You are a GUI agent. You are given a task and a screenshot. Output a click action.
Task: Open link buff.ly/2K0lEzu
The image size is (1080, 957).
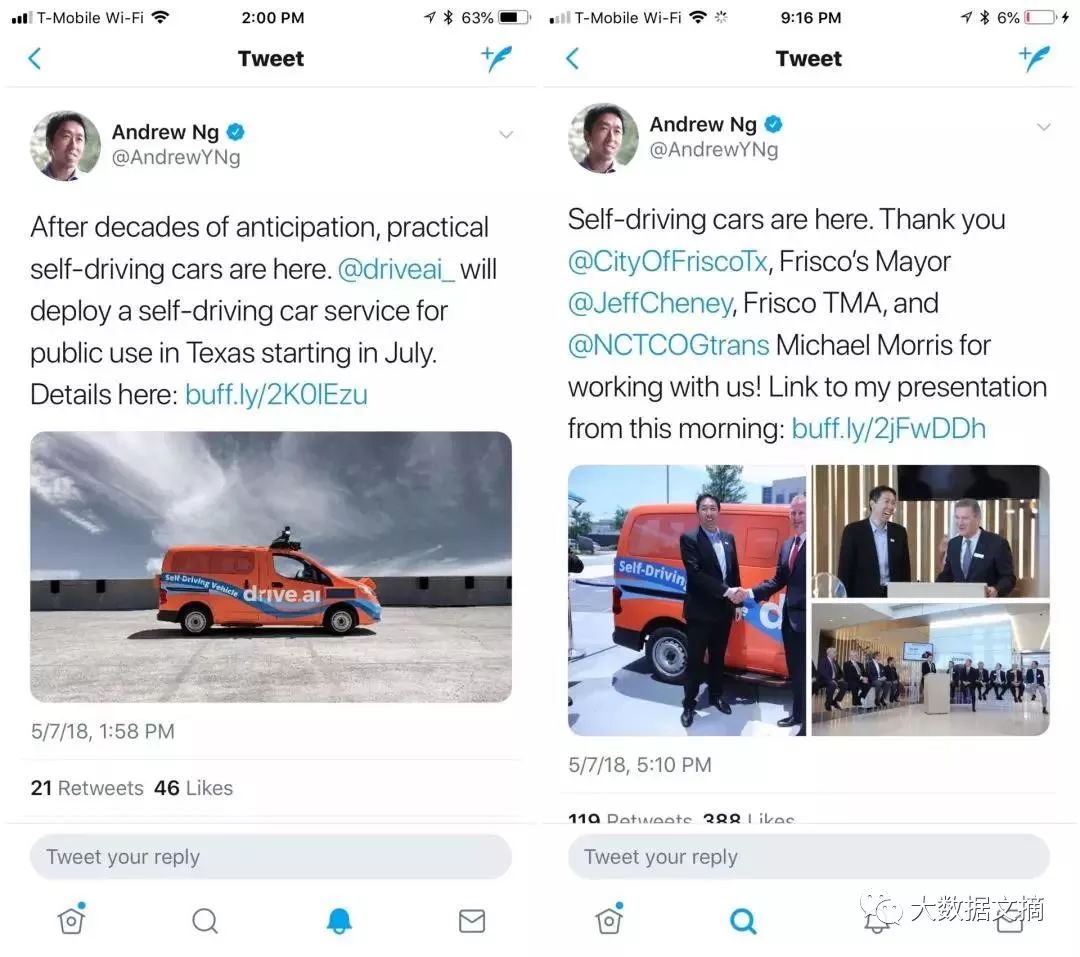pos(276,395)
